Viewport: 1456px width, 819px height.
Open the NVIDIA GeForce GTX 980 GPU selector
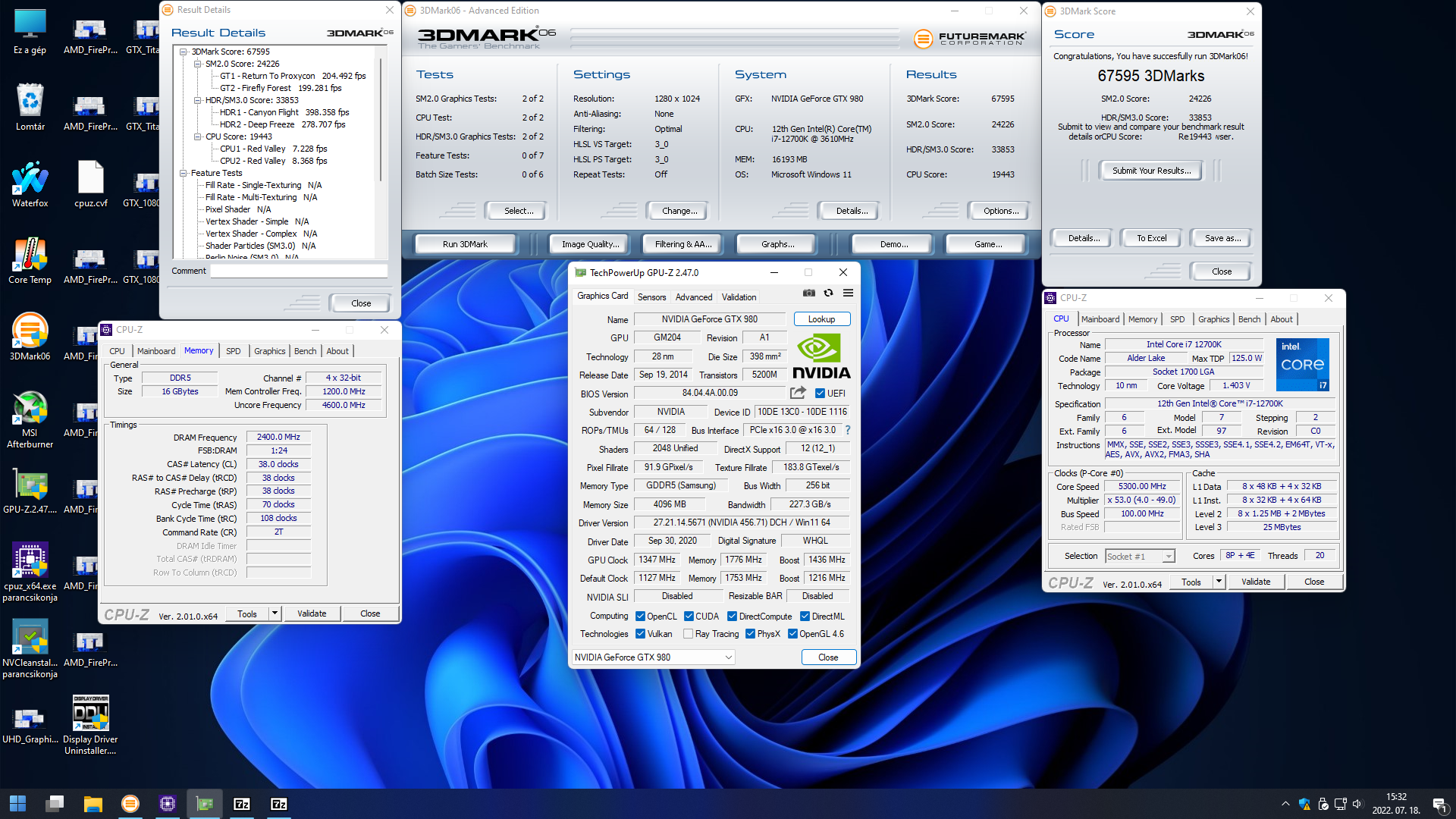point(653,657)
